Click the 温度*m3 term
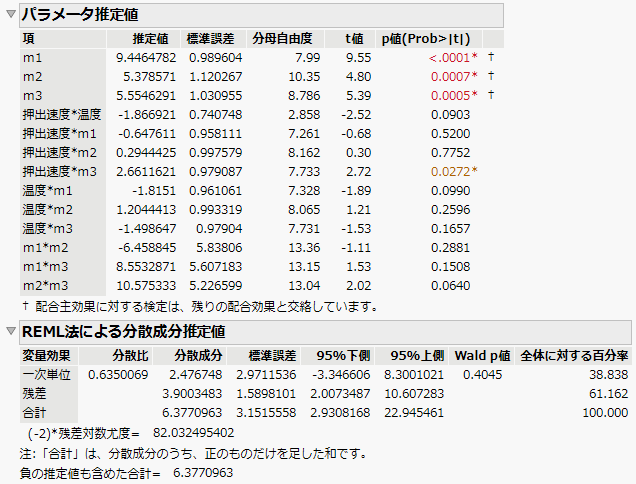 point(47,229)
